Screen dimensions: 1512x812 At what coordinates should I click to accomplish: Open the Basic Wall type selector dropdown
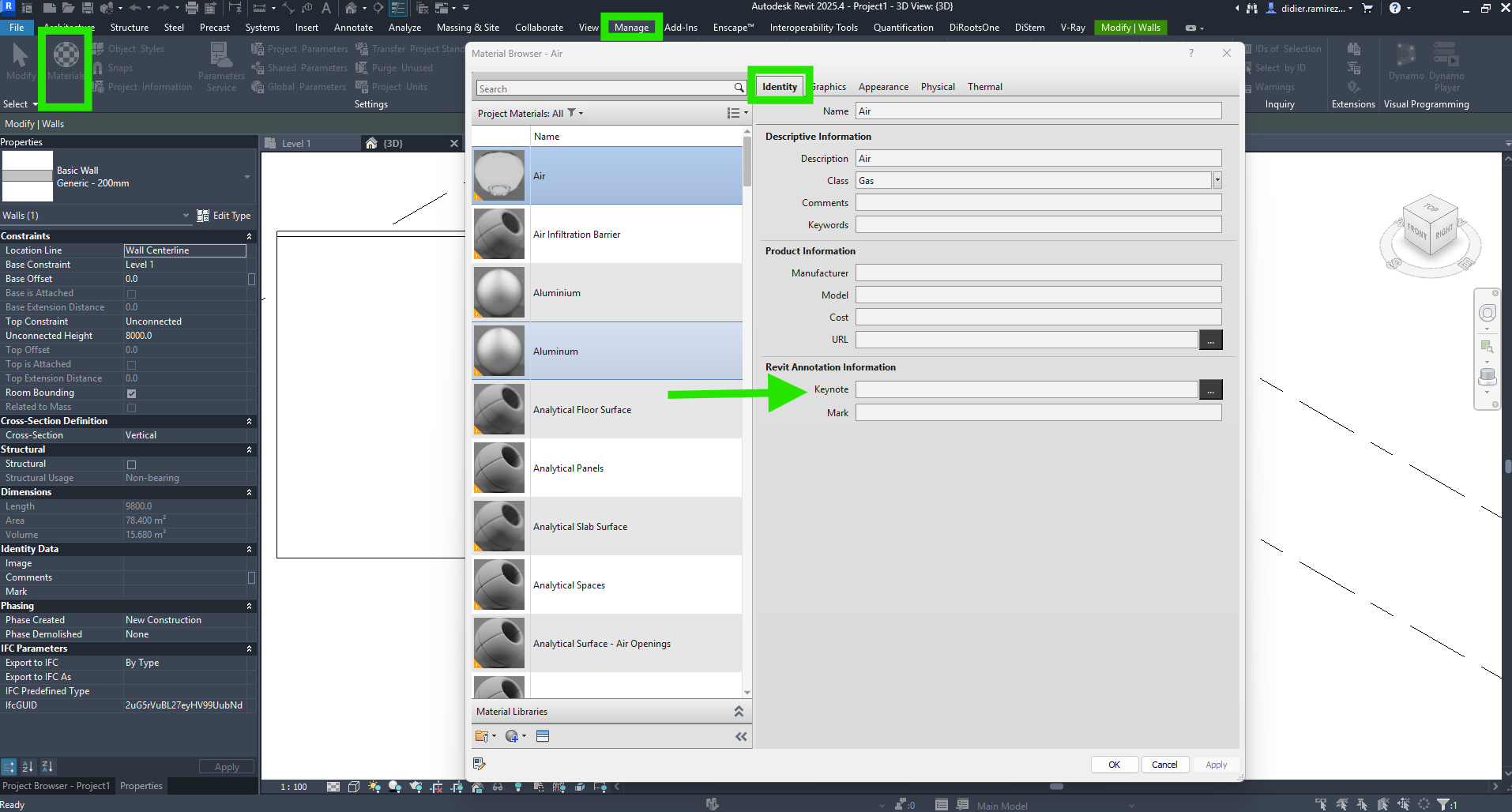coord(247,177)
